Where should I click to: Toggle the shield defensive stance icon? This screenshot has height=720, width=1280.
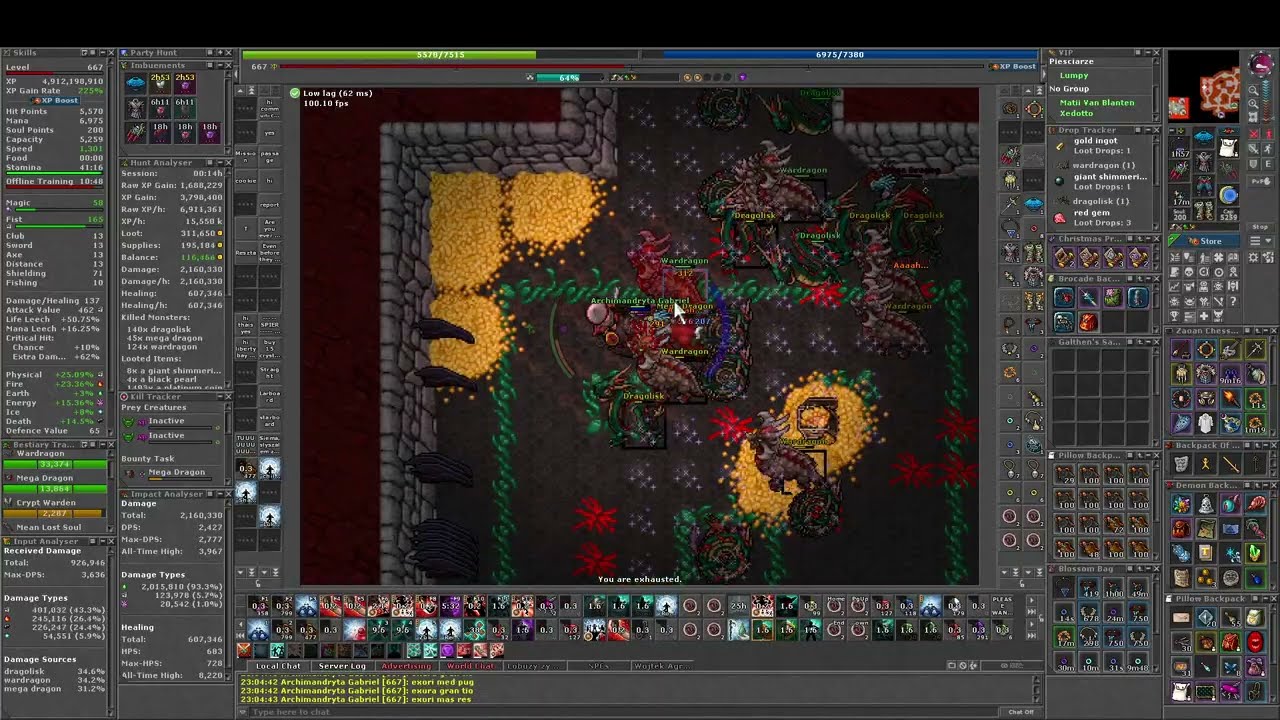[1254, 164]
